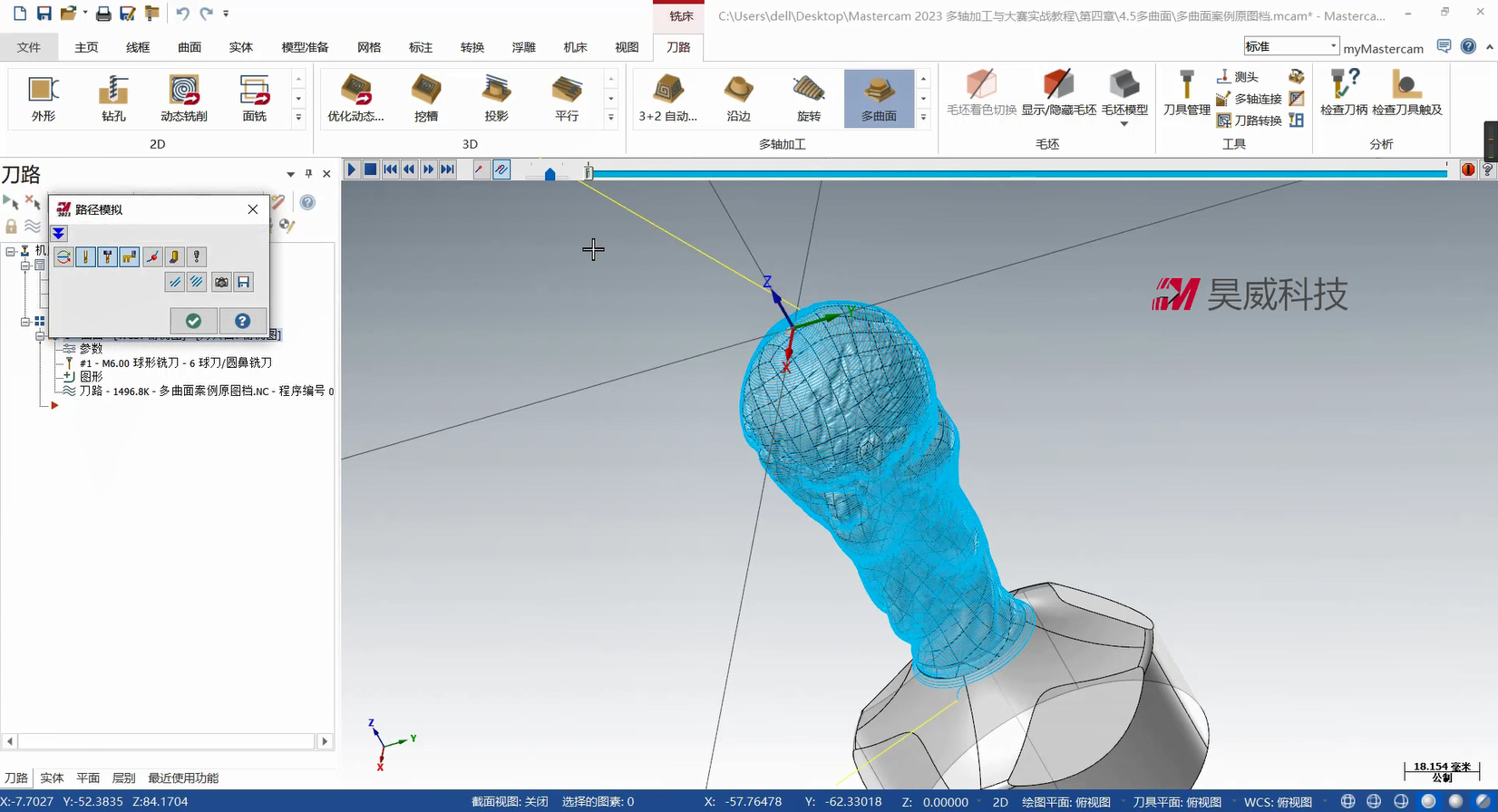
Task: Switch to the 层别 bottom tab
Action: pos(123,778)
